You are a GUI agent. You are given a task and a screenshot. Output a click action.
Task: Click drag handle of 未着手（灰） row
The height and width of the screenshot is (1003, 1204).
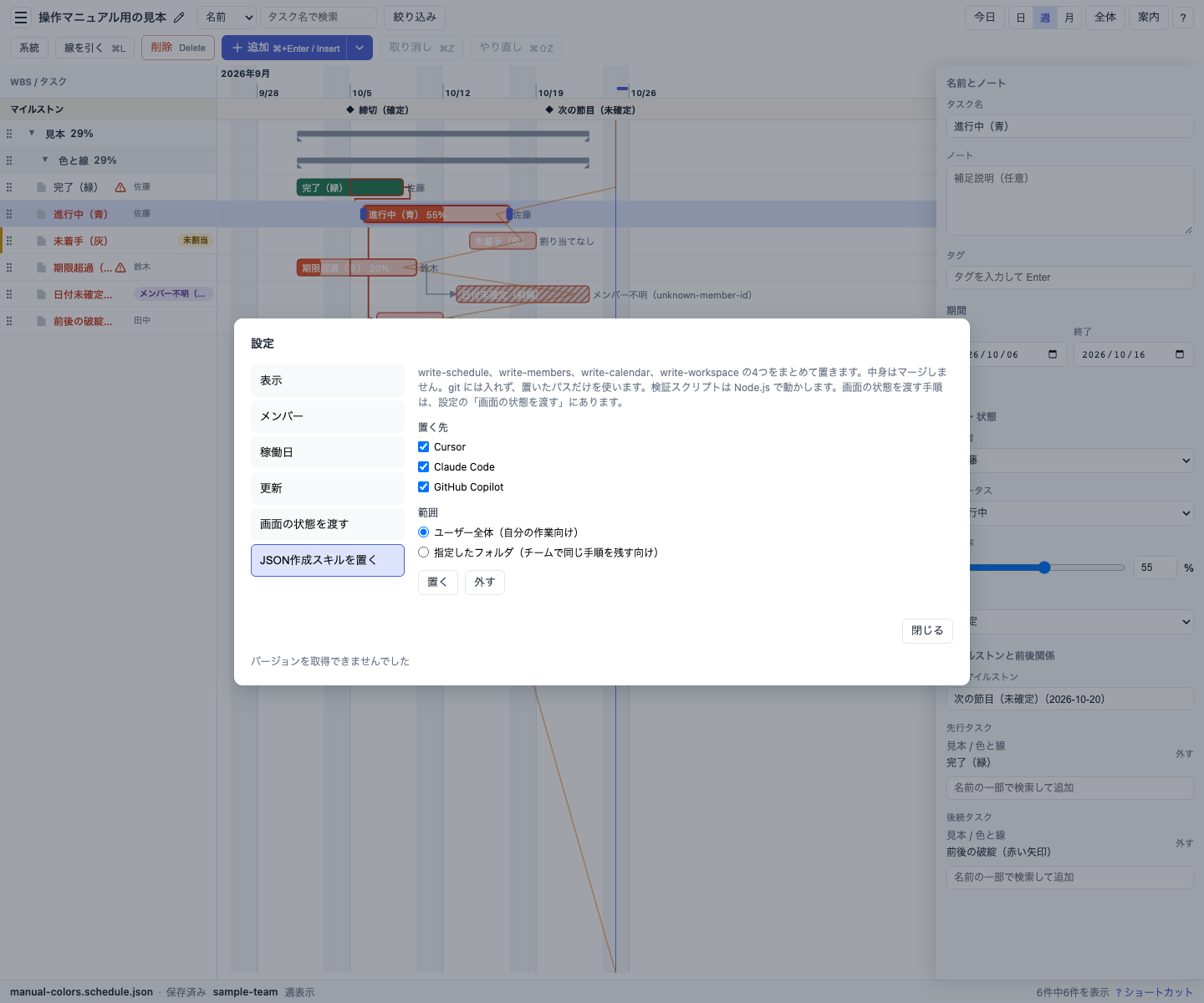click(9, 241)
